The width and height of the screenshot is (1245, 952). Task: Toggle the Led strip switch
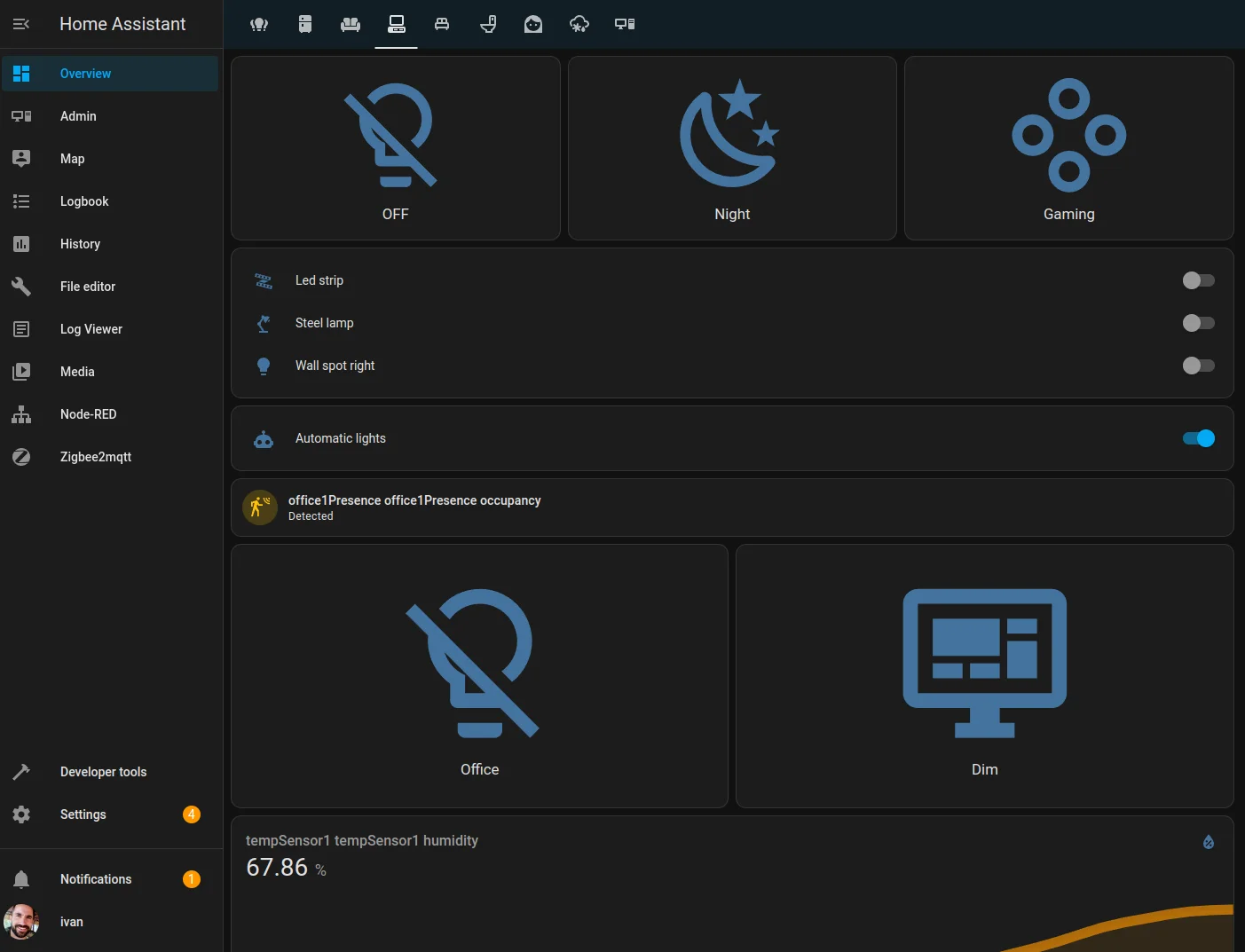[1198, 280]
